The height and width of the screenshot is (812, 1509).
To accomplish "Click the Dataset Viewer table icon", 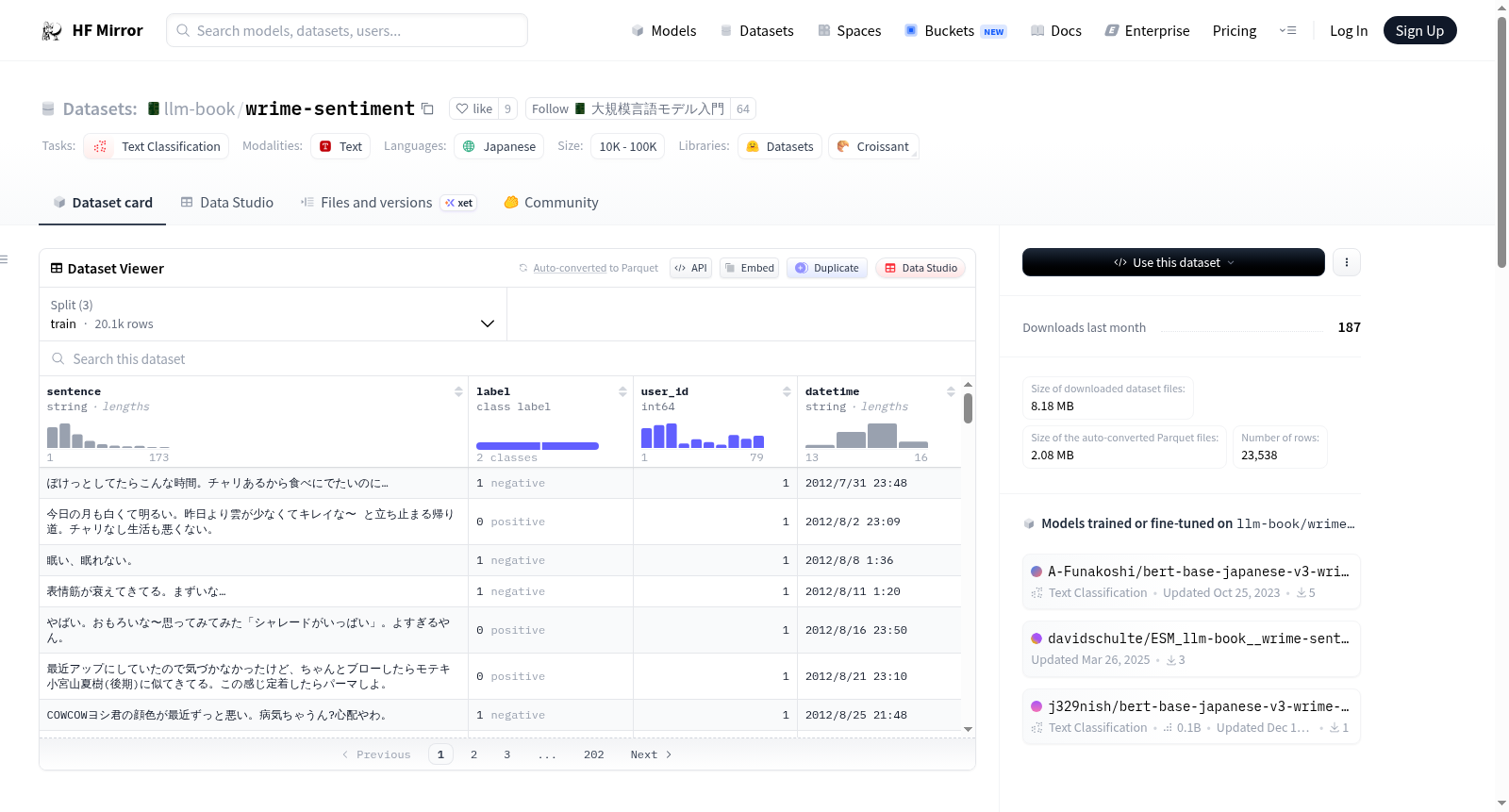I will 57,269.
